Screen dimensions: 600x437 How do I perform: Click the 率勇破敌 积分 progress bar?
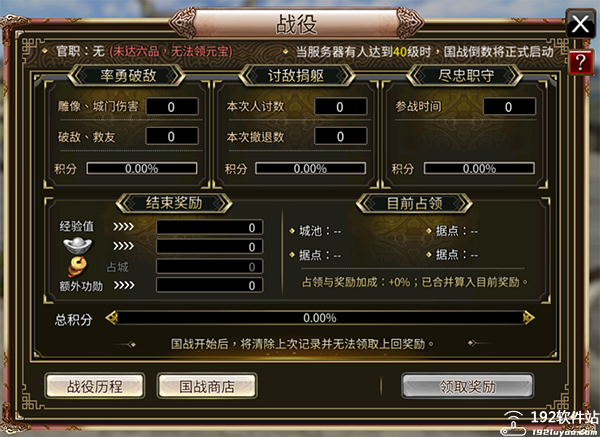pos(142,168)
